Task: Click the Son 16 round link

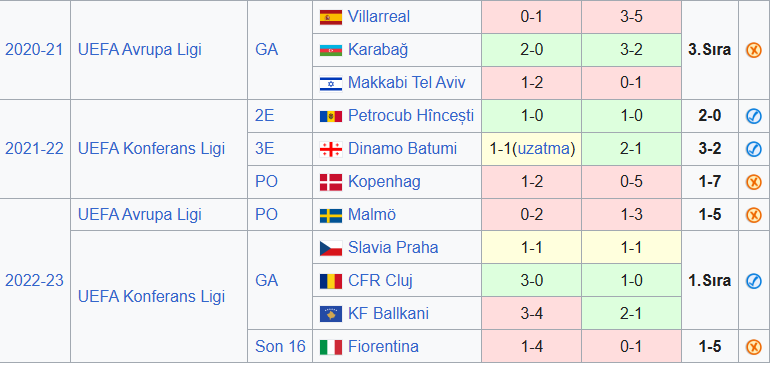Action: point(280,347)
